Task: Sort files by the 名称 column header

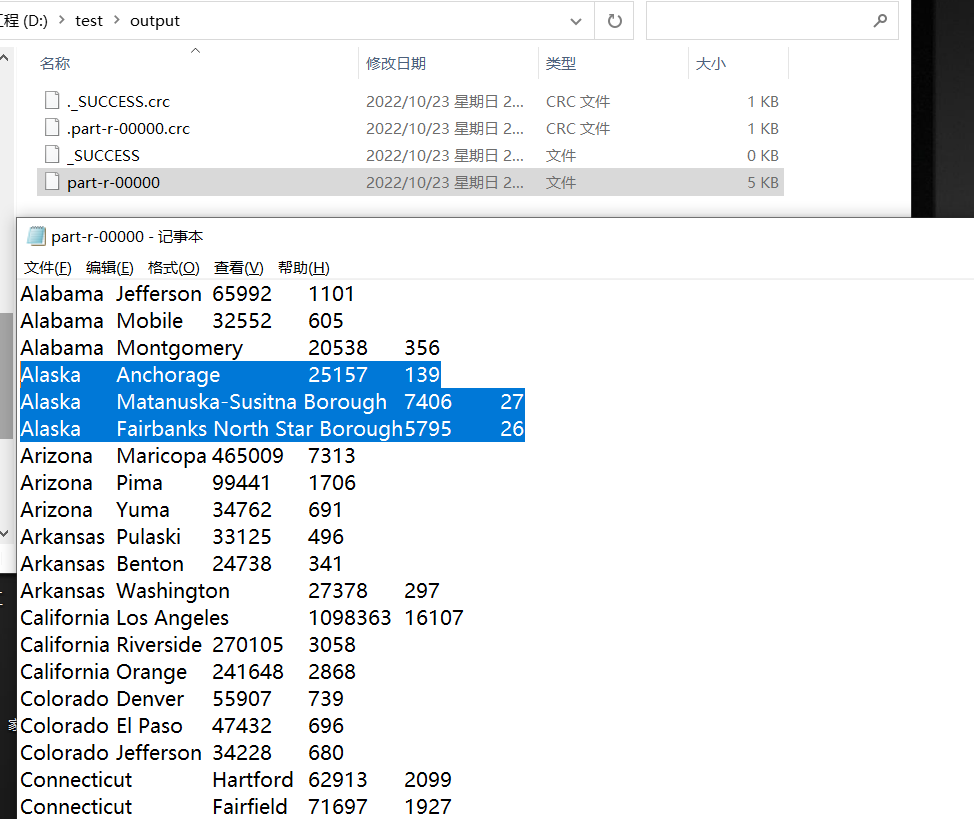Action: click(55, 63)
